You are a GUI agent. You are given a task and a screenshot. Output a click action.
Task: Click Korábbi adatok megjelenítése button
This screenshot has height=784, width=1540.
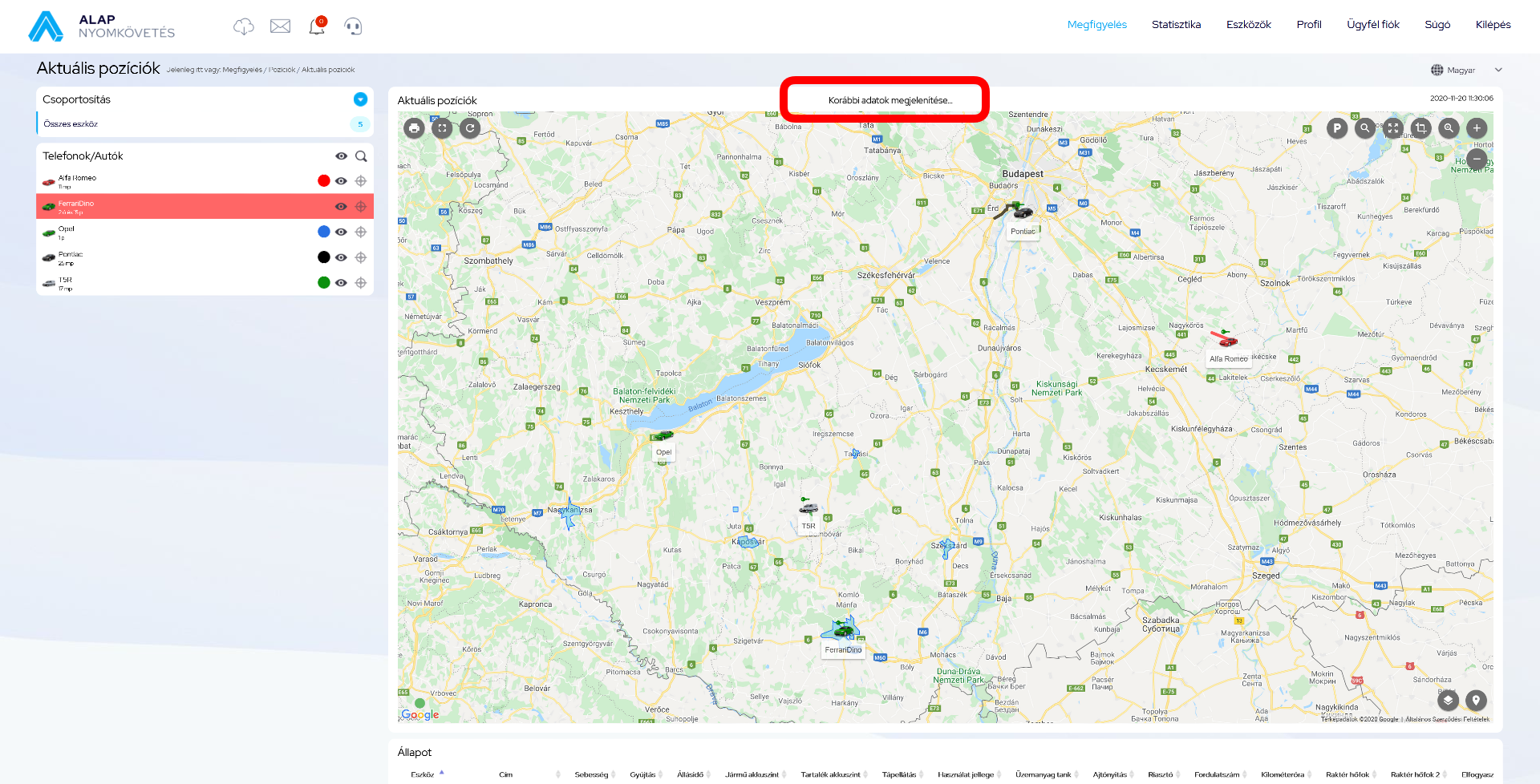coord(890,100)
